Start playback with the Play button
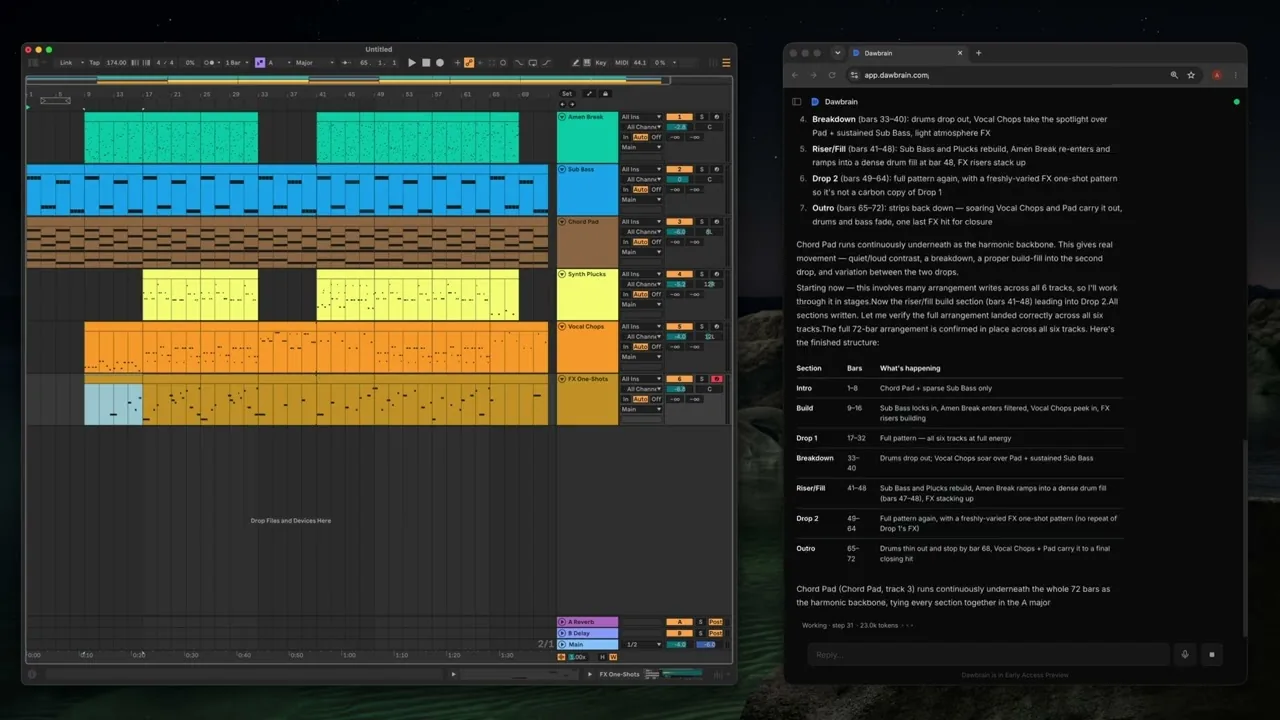Screen dimensions: 1280x720 412,62
